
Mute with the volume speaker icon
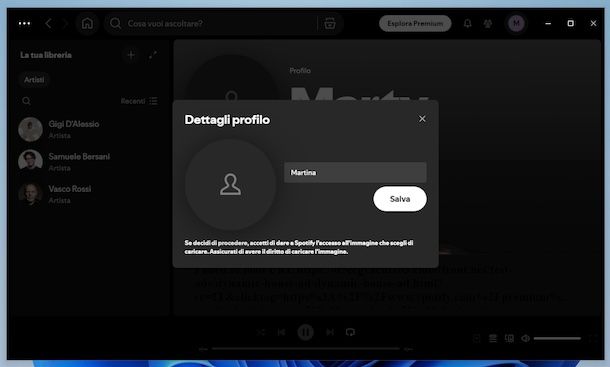[x=525, y=339]
